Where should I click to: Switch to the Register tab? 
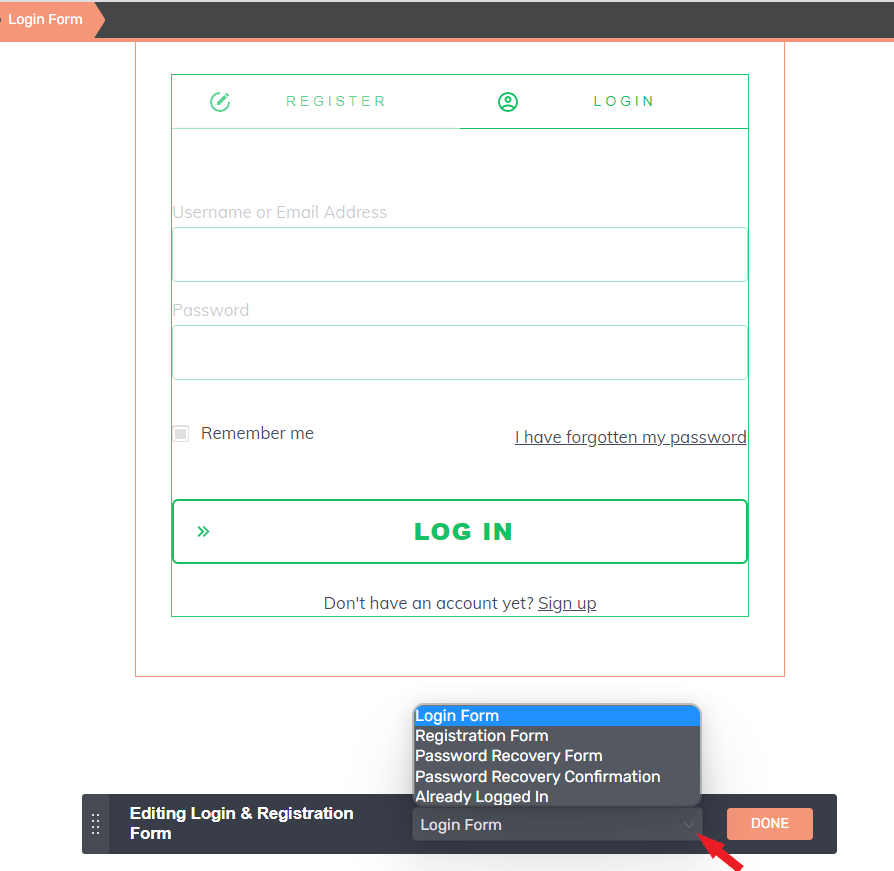pos(316,101)
